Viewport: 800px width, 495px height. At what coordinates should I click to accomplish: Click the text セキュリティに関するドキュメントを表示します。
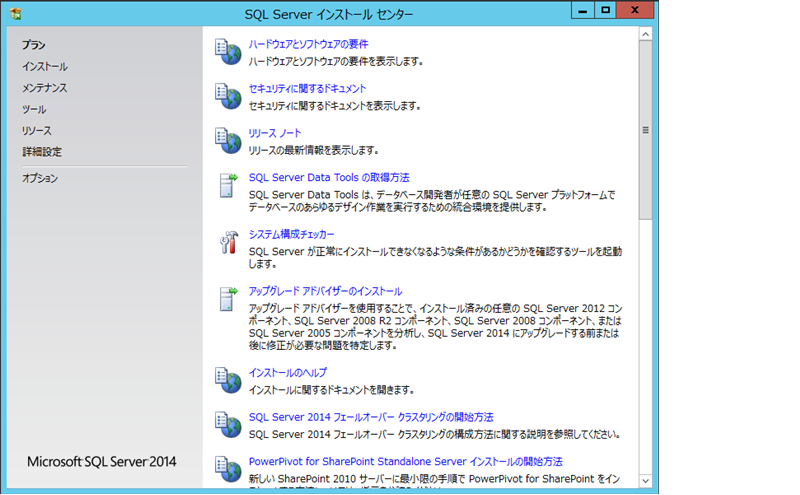(x=335, y=106)
